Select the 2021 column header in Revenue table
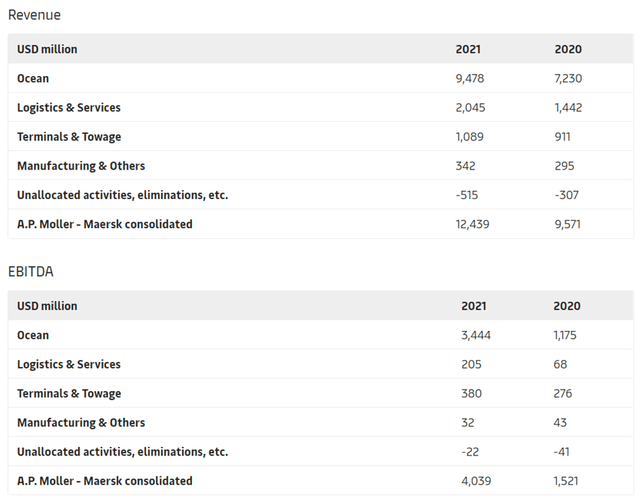The width and height of the screenshot is (640, 504). (x=468, y=49)
